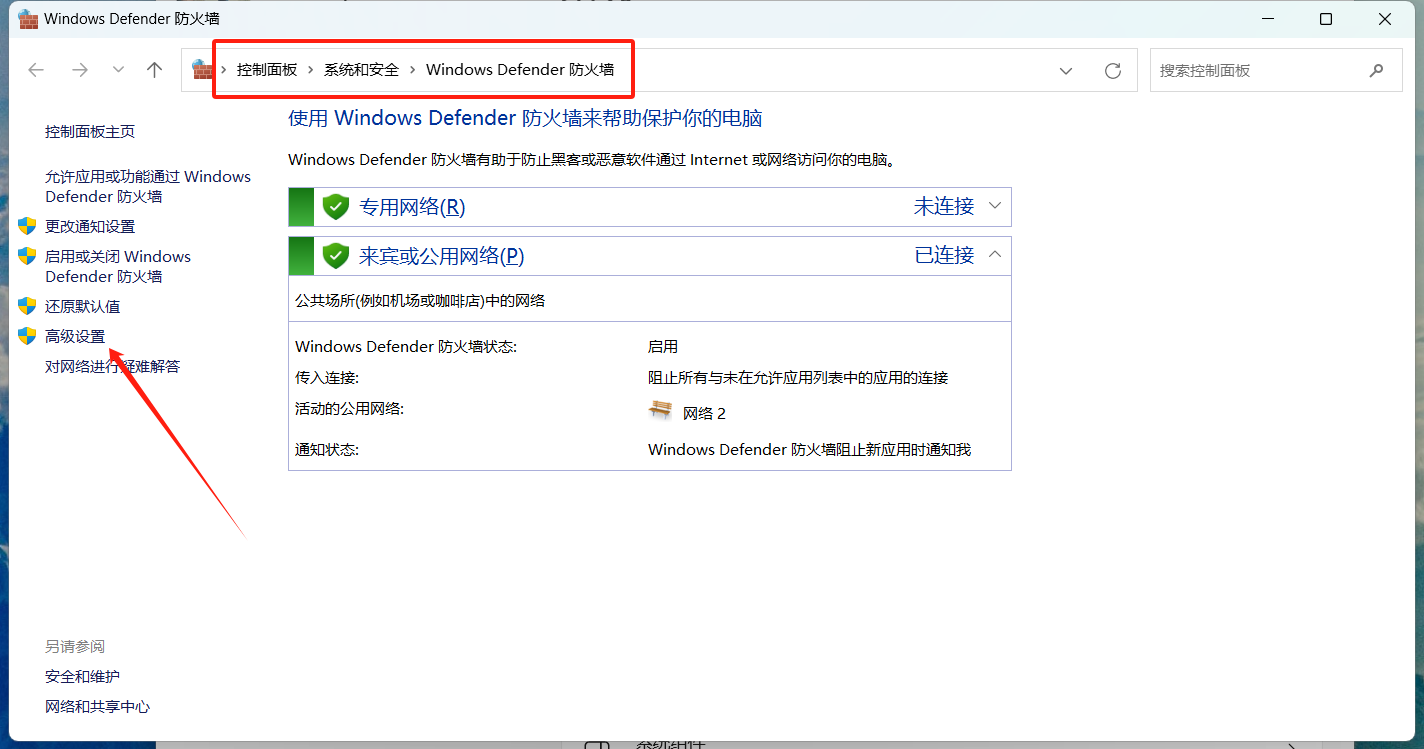The width and height of the screenshot is (1424, 749).
Task: Collapse the 来宾或公用网络 section chevron
Action: click(994, 254)
